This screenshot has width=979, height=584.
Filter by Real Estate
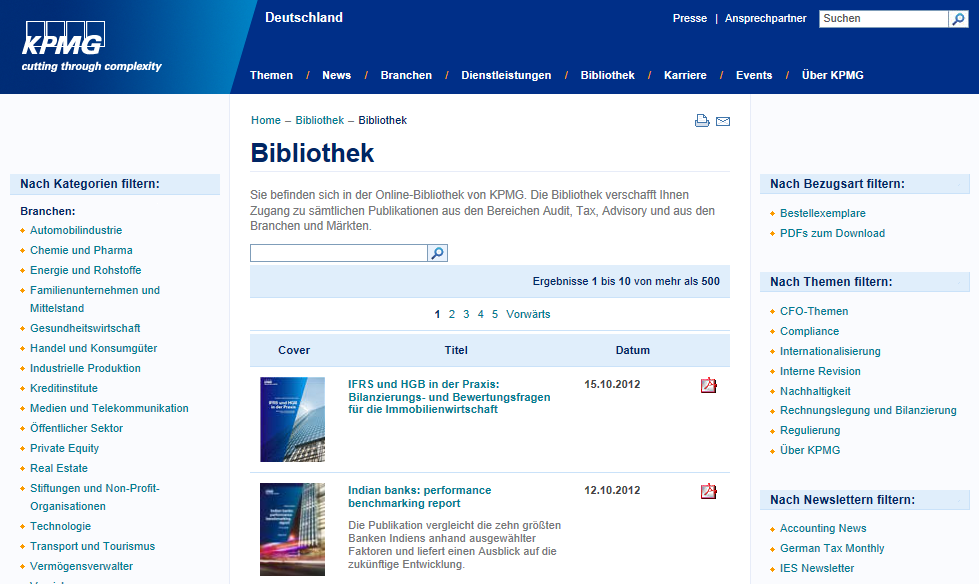pos(59,468)
